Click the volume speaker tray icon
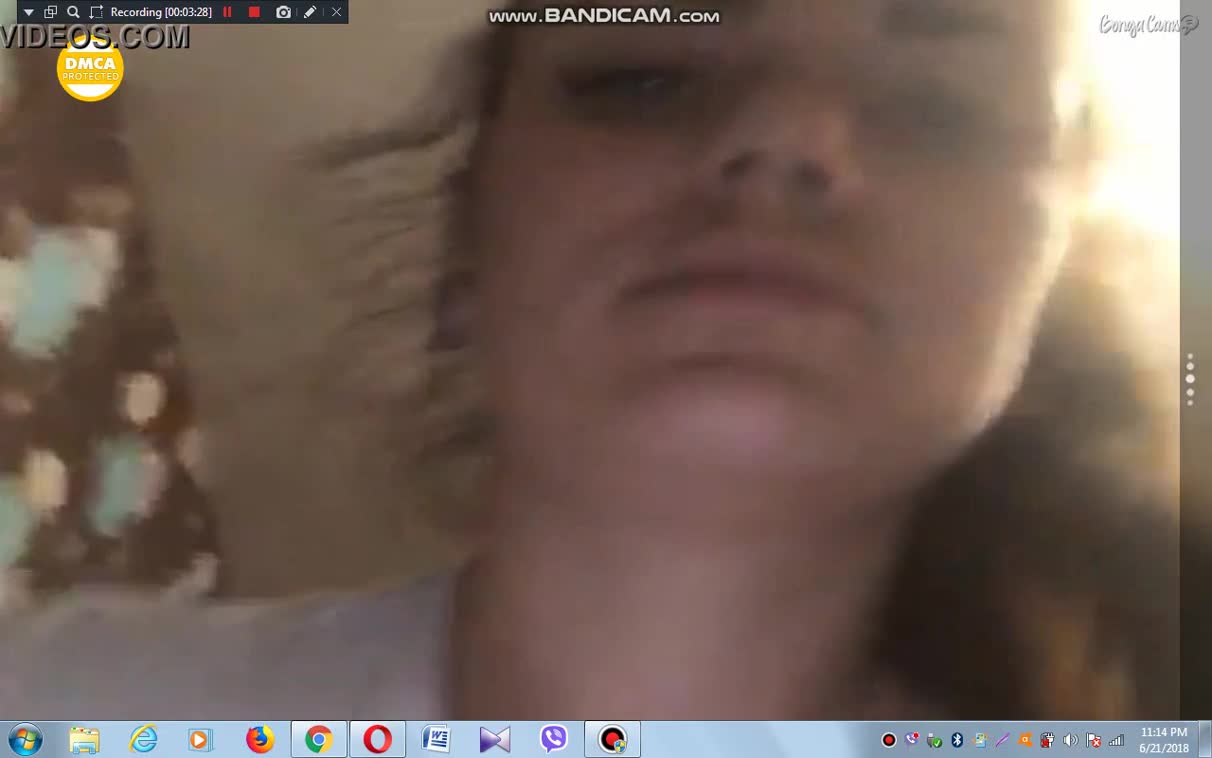 point(1070,741)
